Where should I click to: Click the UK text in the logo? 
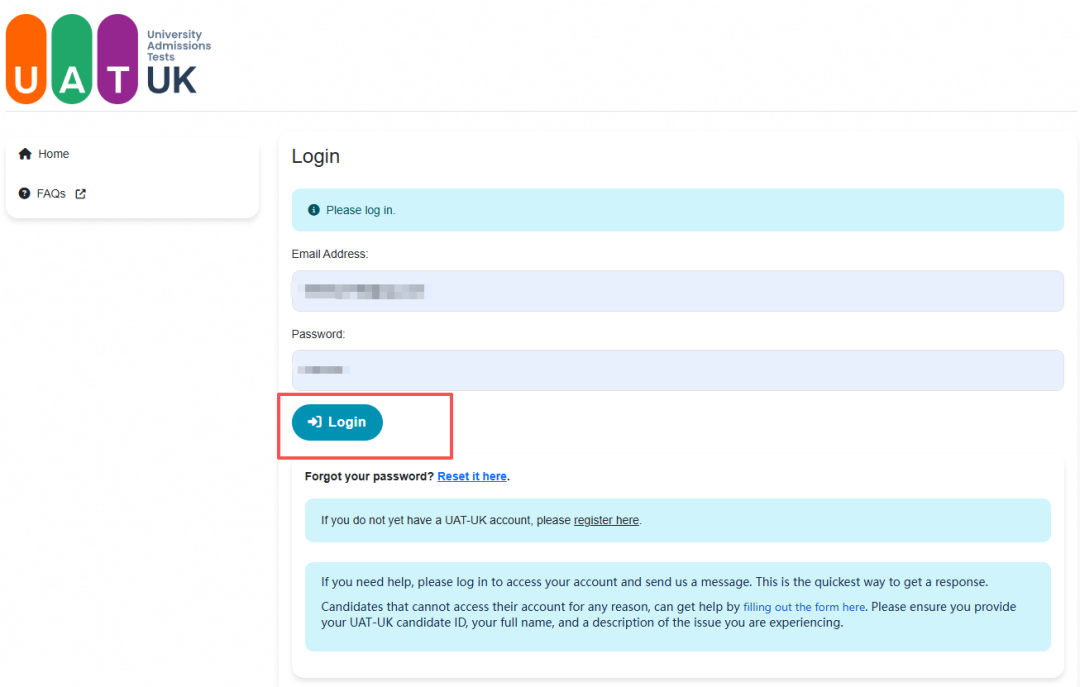[x=172, y=81]
